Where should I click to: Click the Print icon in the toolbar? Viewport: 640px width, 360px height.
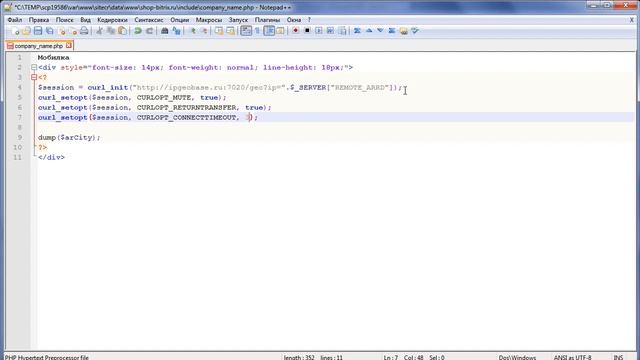coord(84,31)
